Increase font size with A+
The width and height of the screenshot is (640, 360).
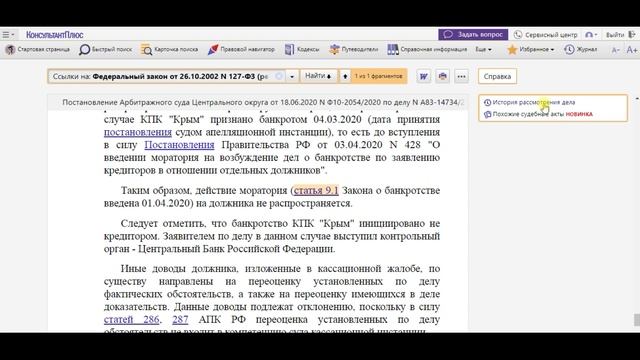tap(632, 50)
